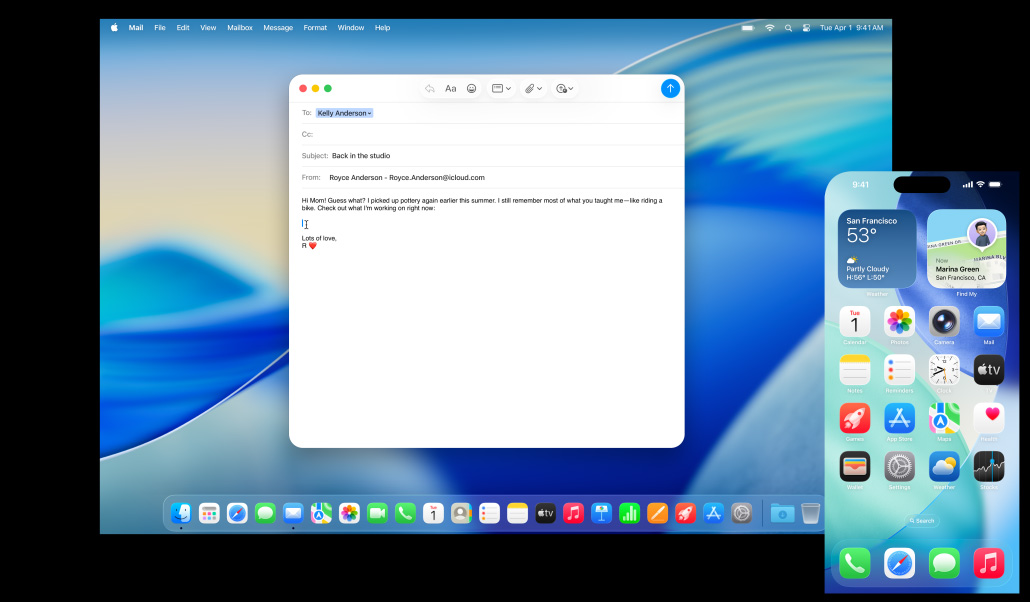
Task: Expand the paperclip attachment dropdown
Action: (534, 89)
